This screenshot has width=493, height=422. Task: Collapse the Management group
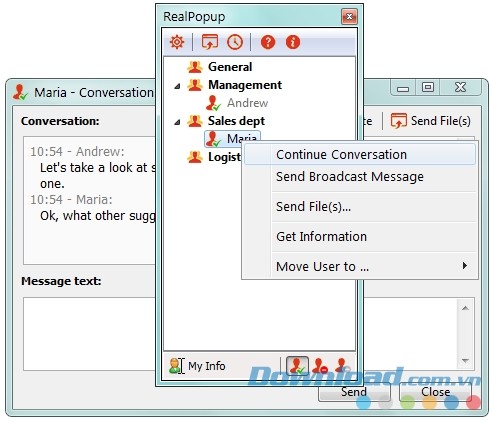[x=177, y=86]
